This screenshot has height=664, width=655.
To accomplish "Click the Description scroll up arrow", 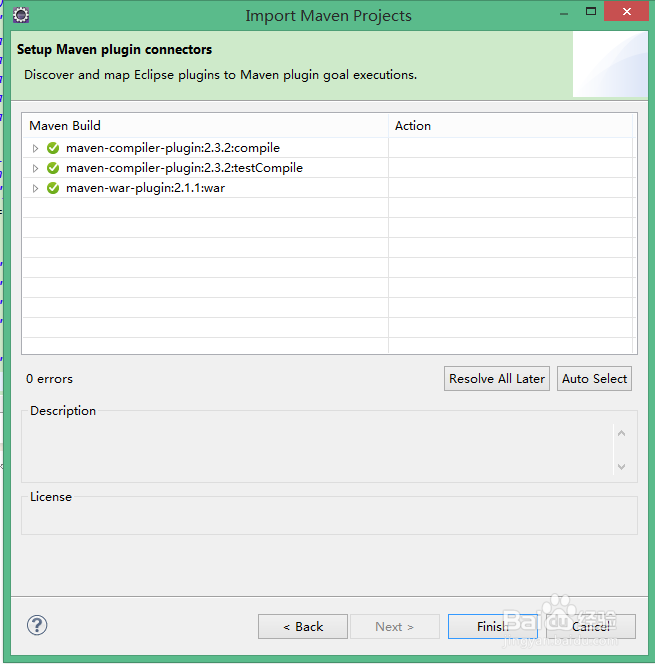I will coord(621,433).
